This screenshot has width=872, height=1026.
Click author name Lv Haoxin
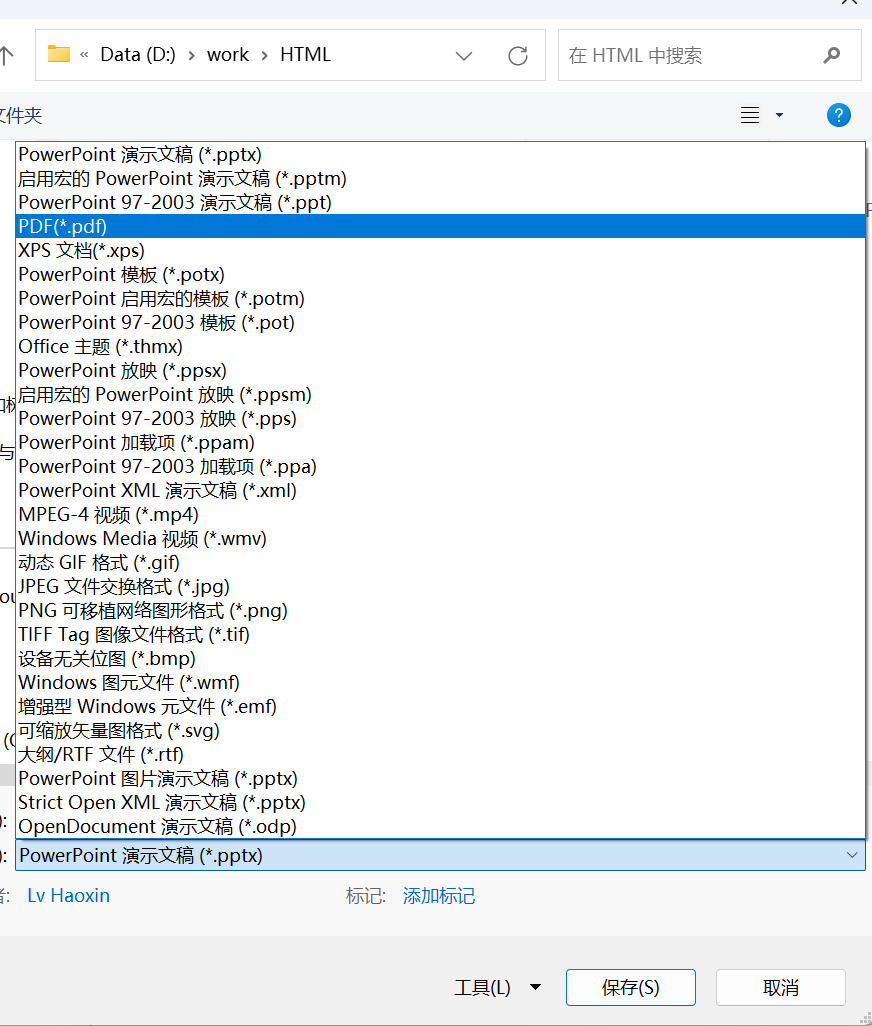tap(69, 895)
